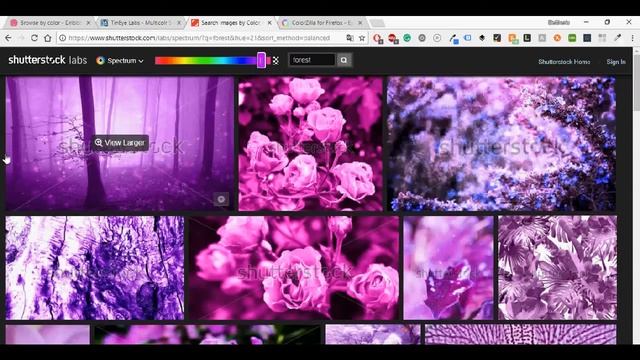Close the TinEye Labs tab
This screenshot has height=360, width=640.
click(x=179, y=23)
